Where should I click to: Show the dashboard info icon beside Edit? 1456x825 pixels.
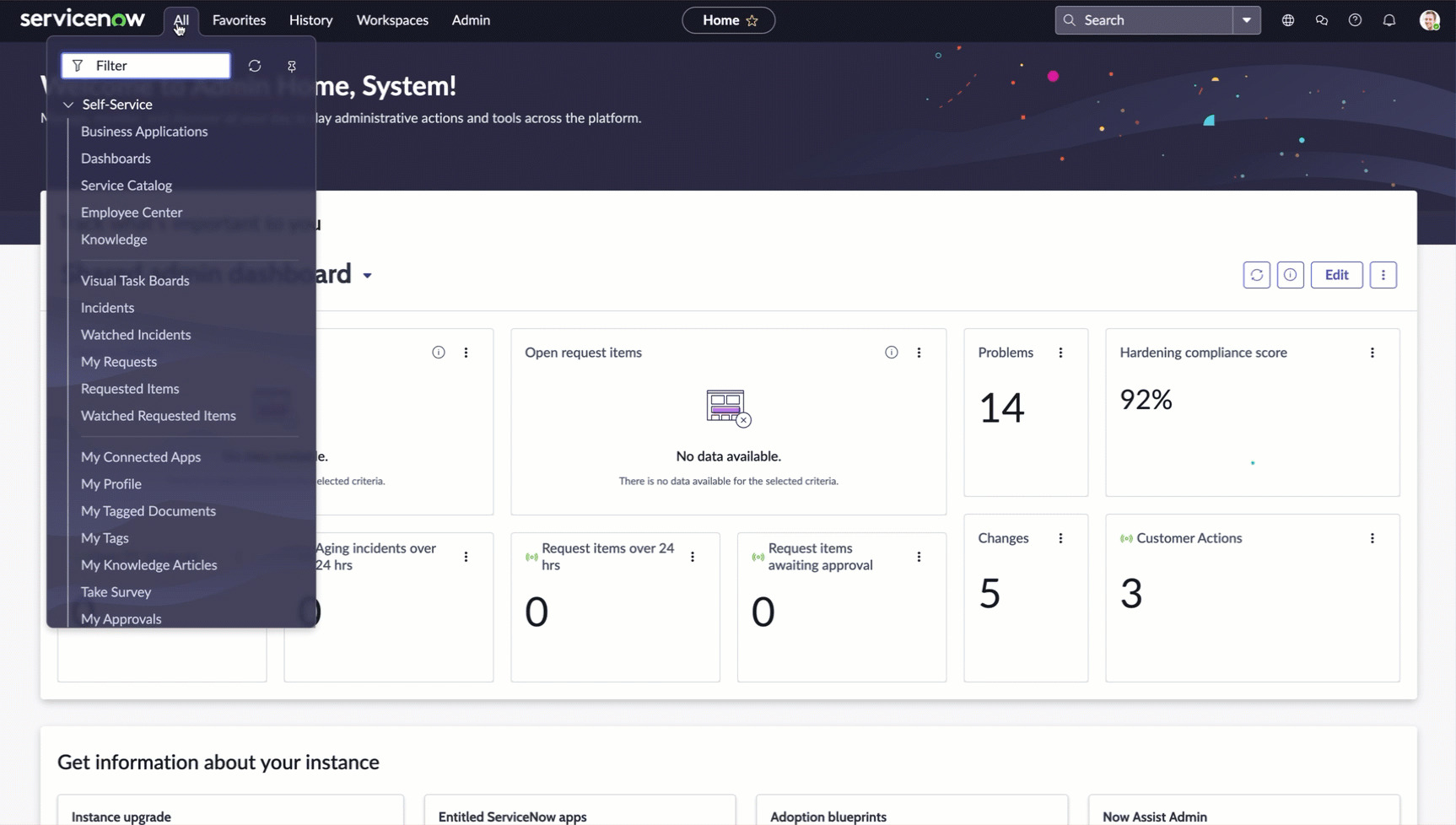point(1291,275)
